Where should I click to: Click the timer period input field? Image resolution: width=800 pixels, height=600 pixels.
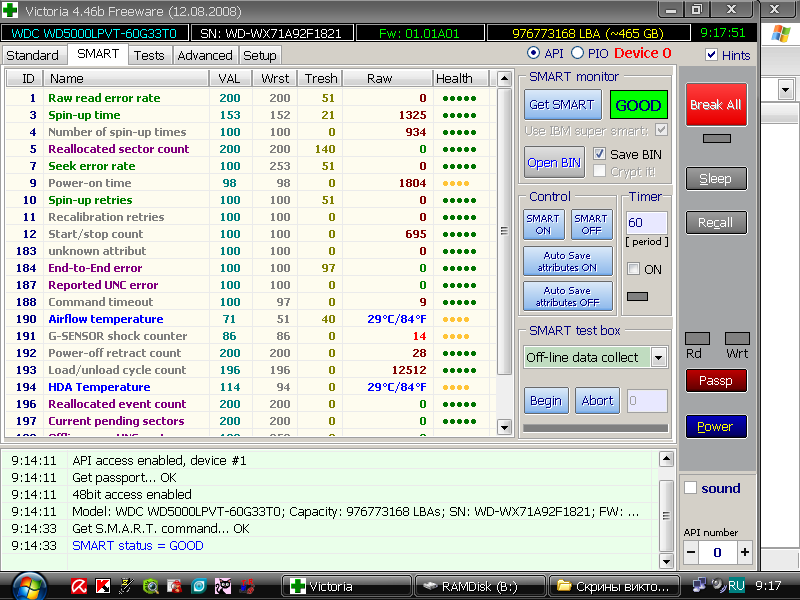coord(646,222)
